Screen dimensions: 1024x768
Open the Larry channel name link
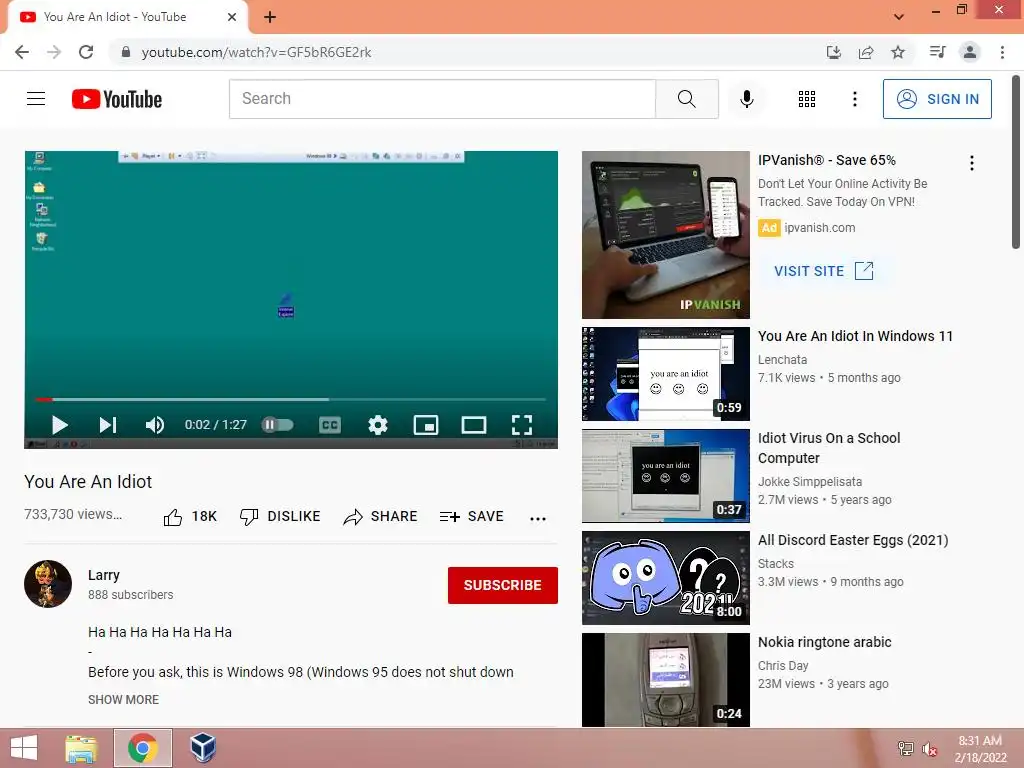[104, 575]
